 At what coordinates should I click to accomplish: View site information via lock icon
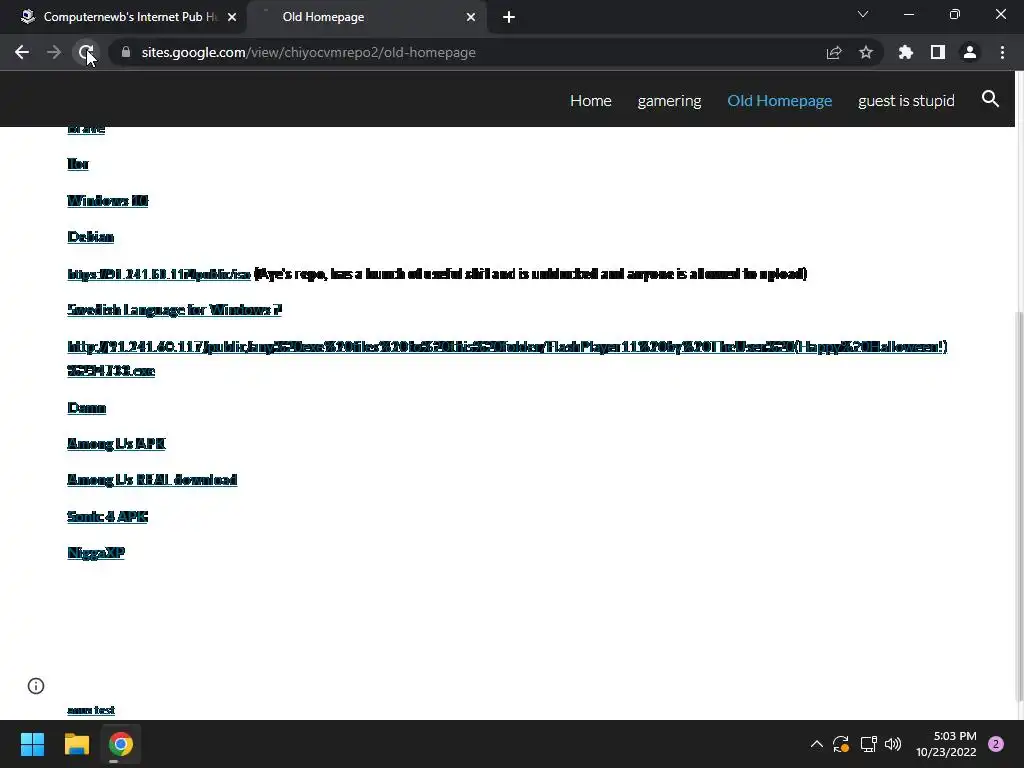coord(126,52)
